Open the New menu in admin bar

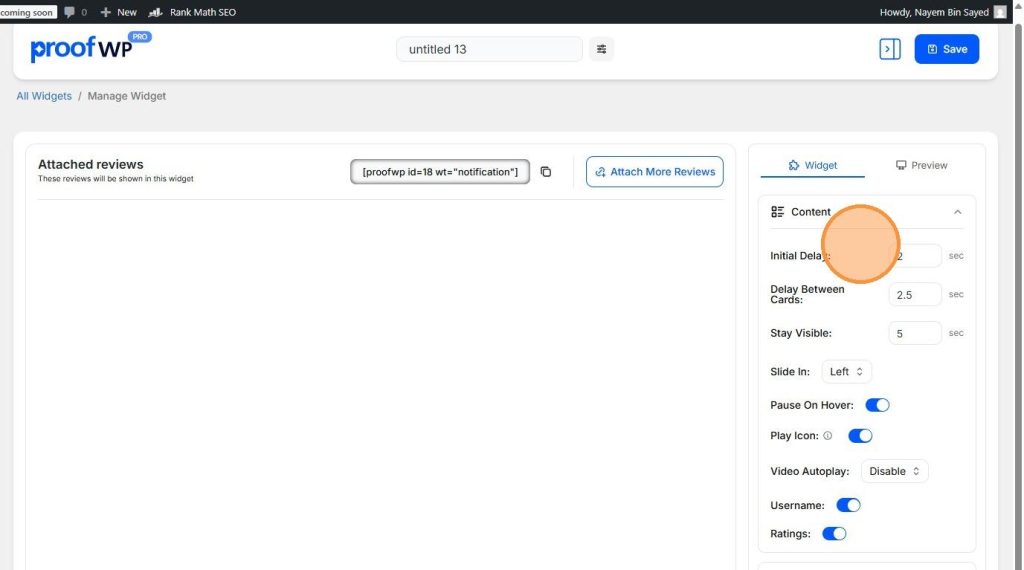pyautogui.click(x=118, y=12)
